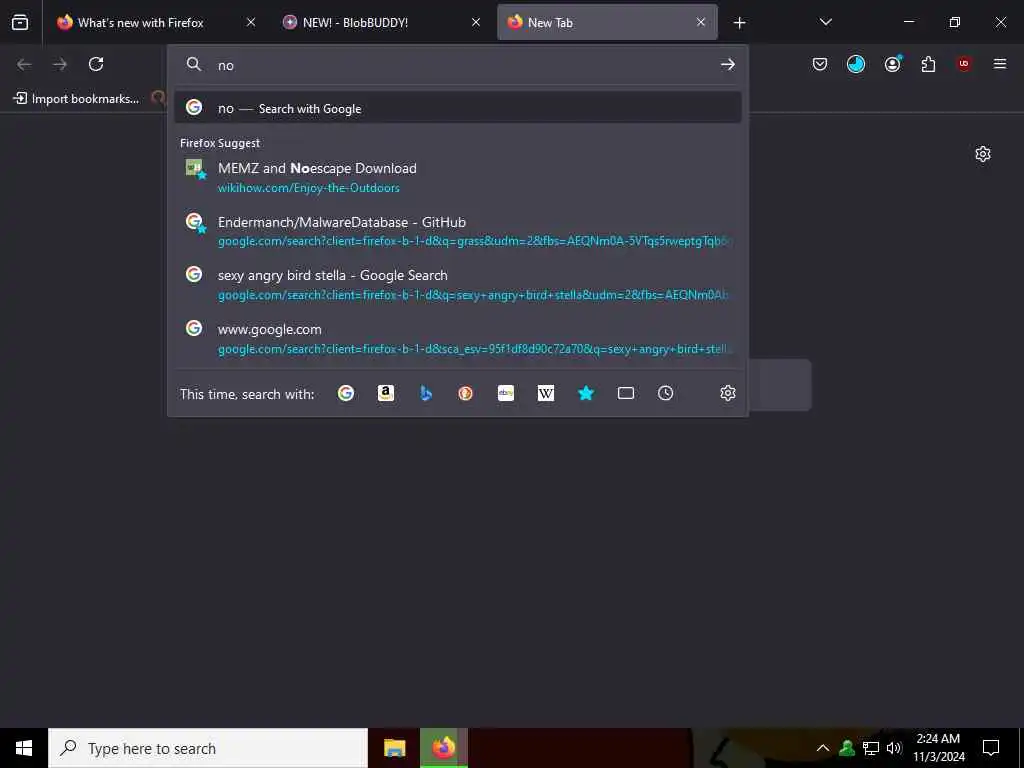
Task: Open the Firefox account icon
Action: tap(893, 64)
